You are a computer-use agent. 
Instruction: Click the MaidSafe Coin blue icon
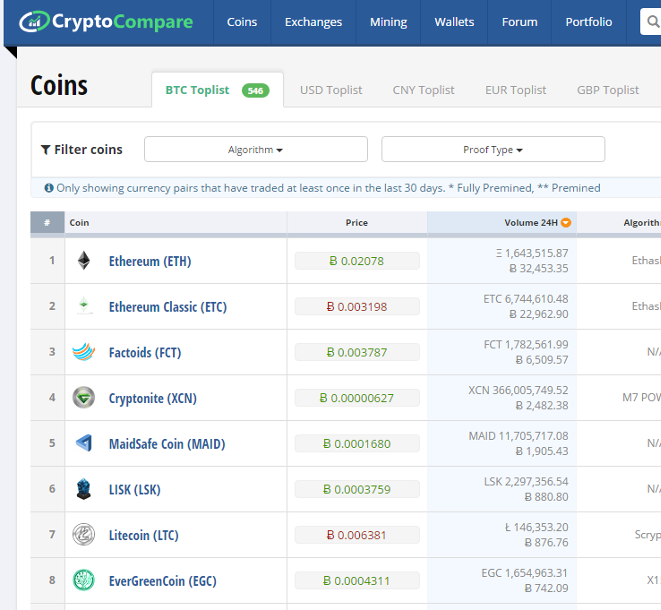tap(84, 443)
